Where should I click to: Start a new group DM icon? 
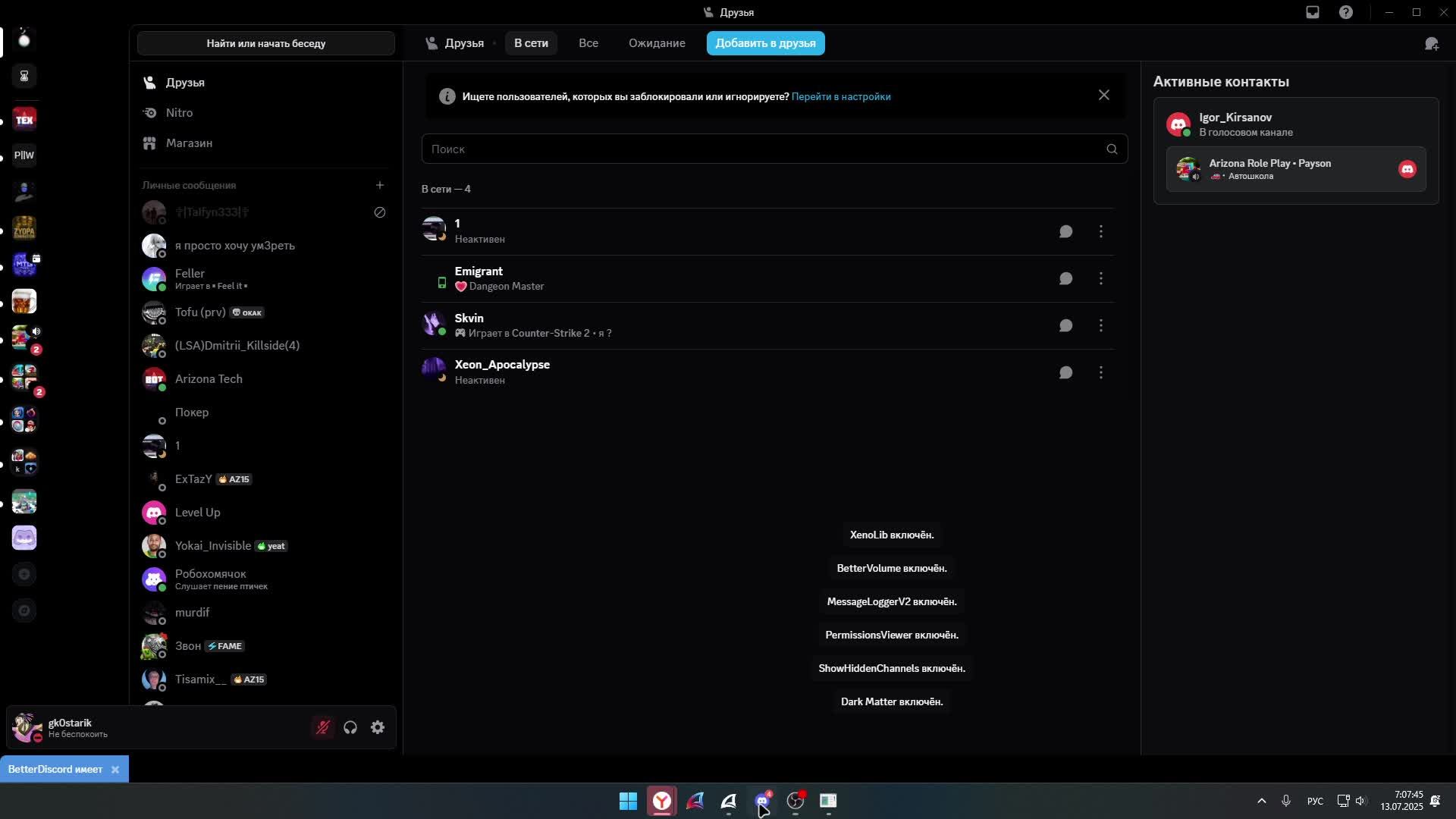click(1432, 44)
